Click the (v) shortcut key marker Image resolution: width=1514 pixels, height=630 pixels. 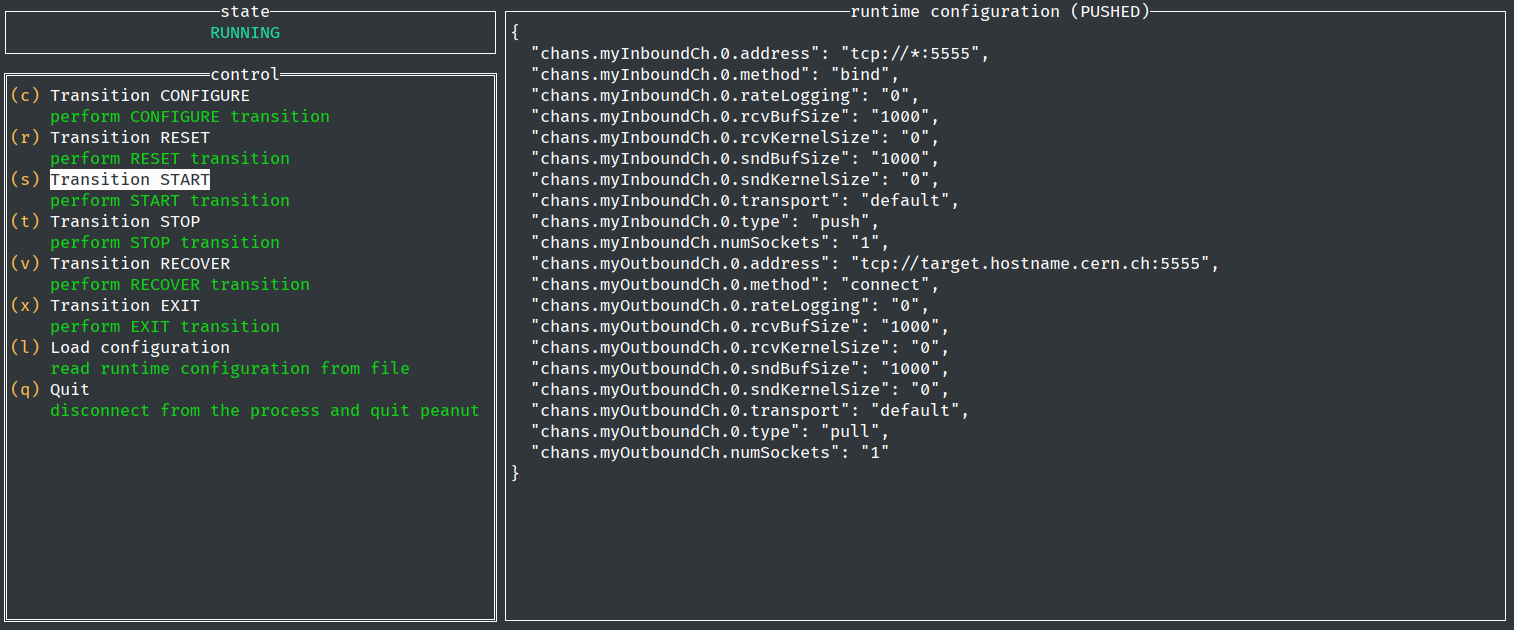(x=25, y=264)
